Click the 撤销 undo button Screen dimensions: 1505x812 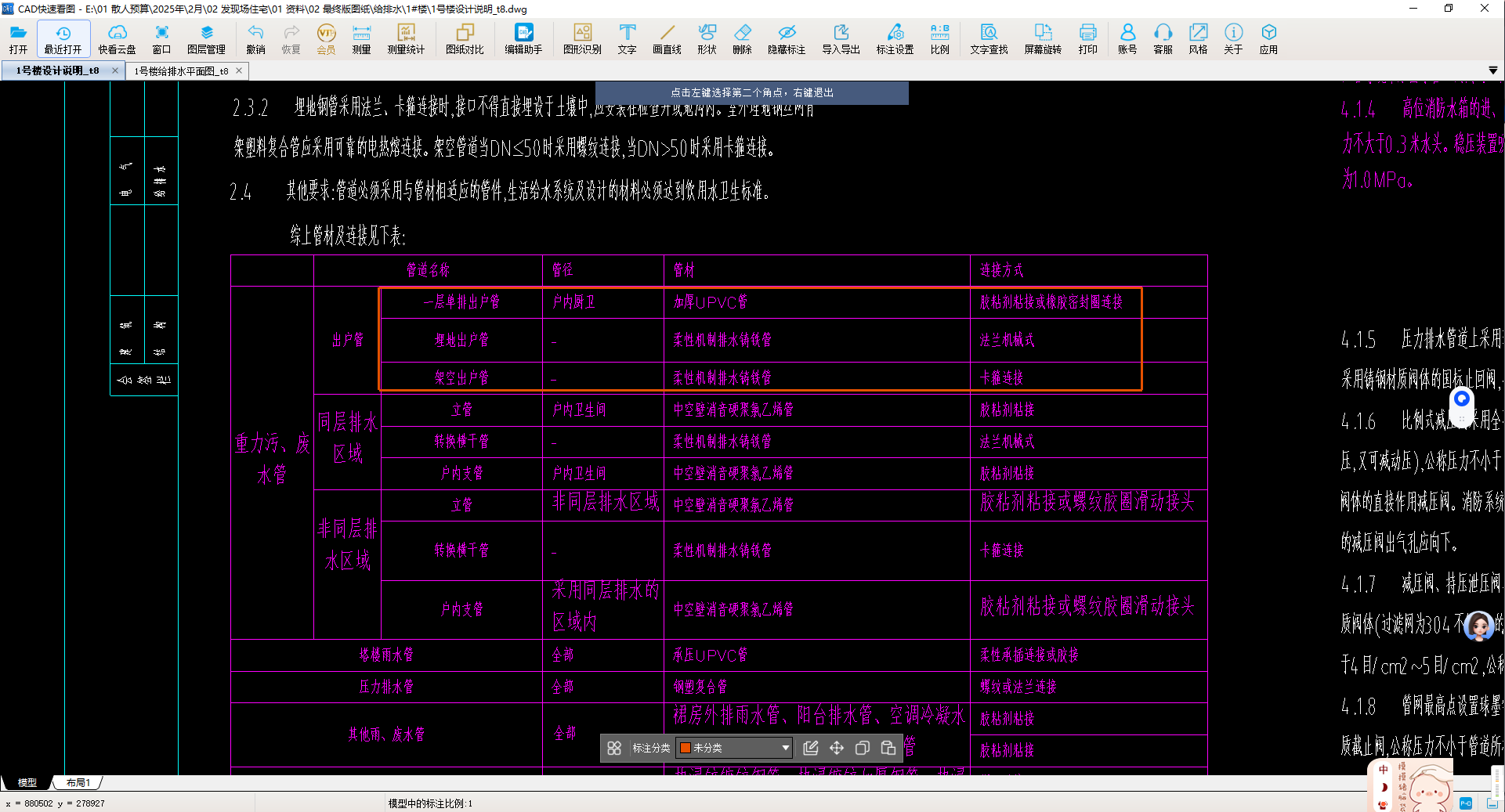coord(255,38)
